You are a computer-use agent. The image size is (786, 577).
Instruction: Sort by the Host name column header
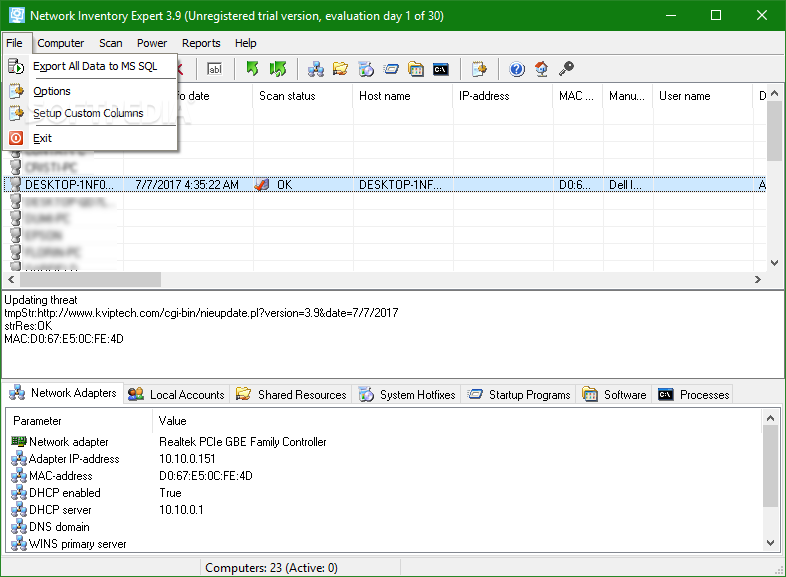coord(403,96)
